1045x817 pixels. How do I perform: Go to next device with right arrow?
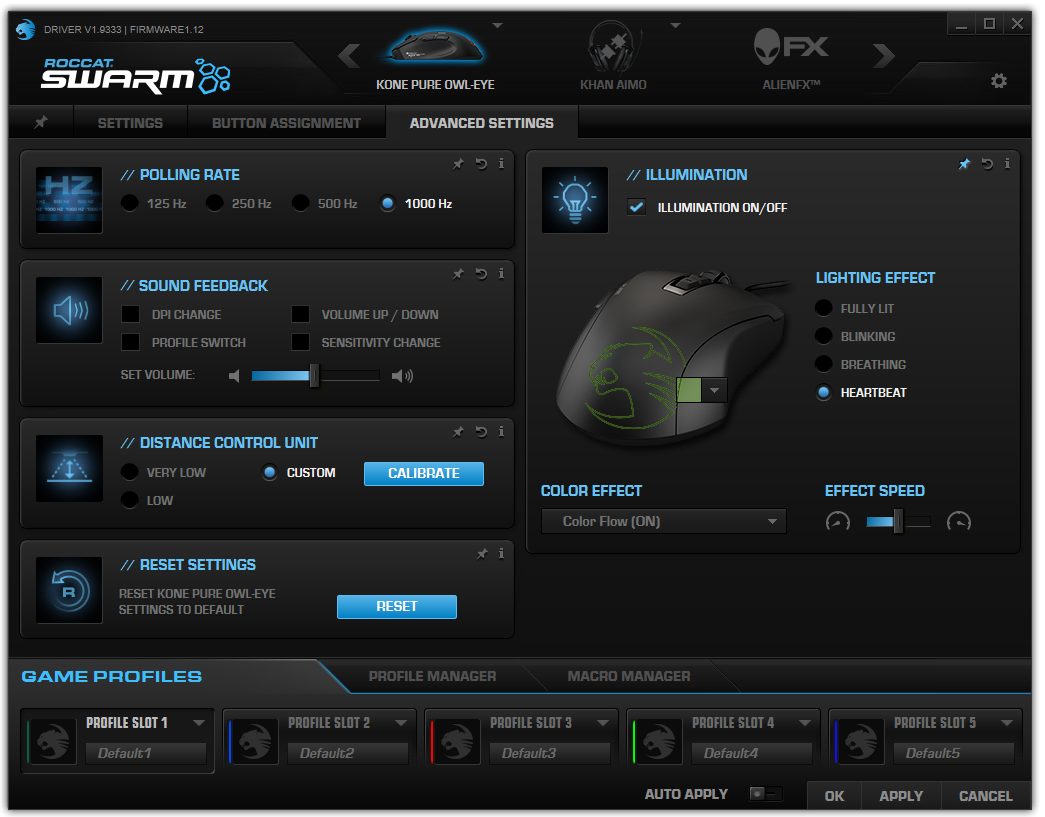pos(884,55)
